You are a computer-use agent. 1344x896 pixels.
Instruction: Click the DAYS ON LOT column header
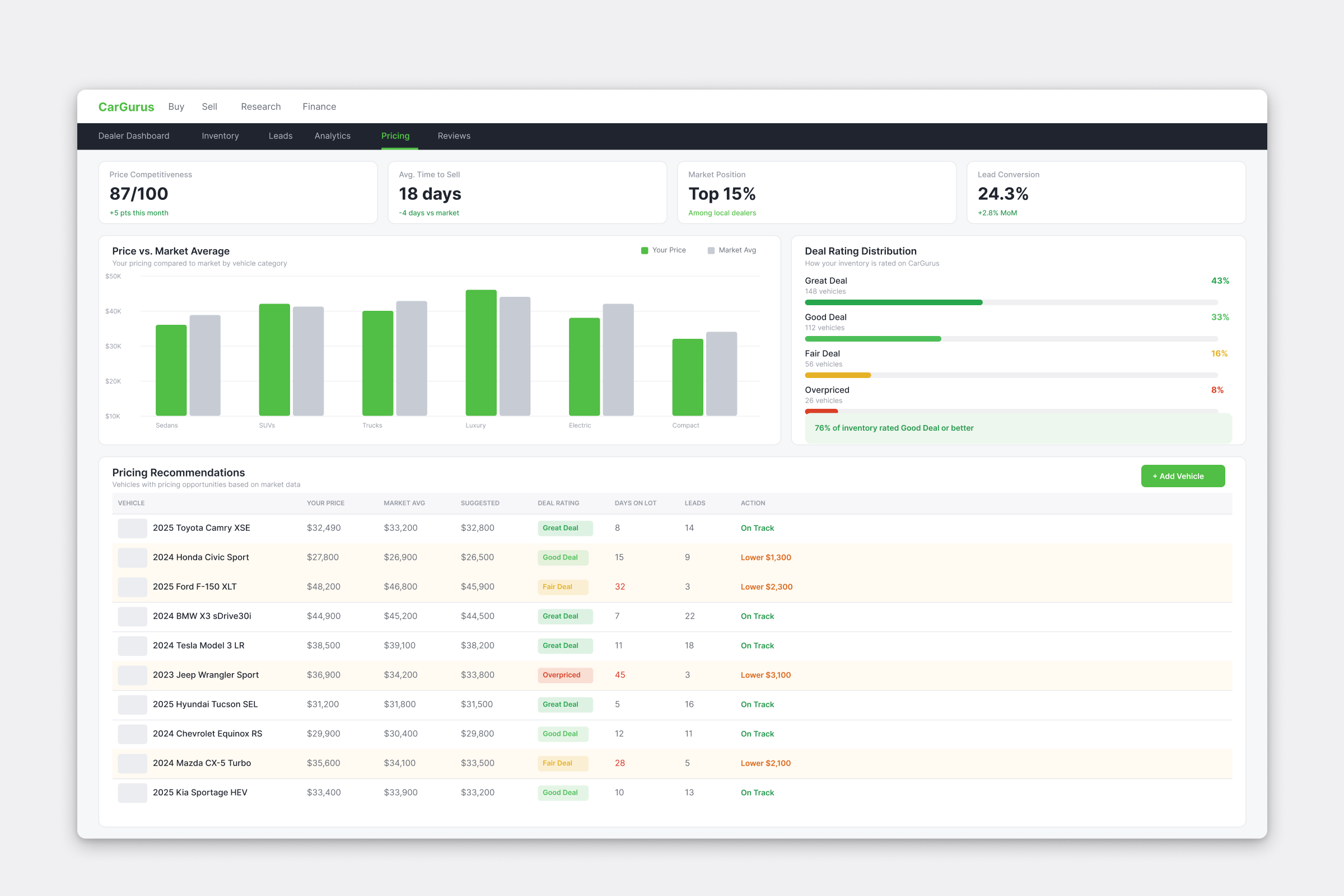tap(636, 503)
